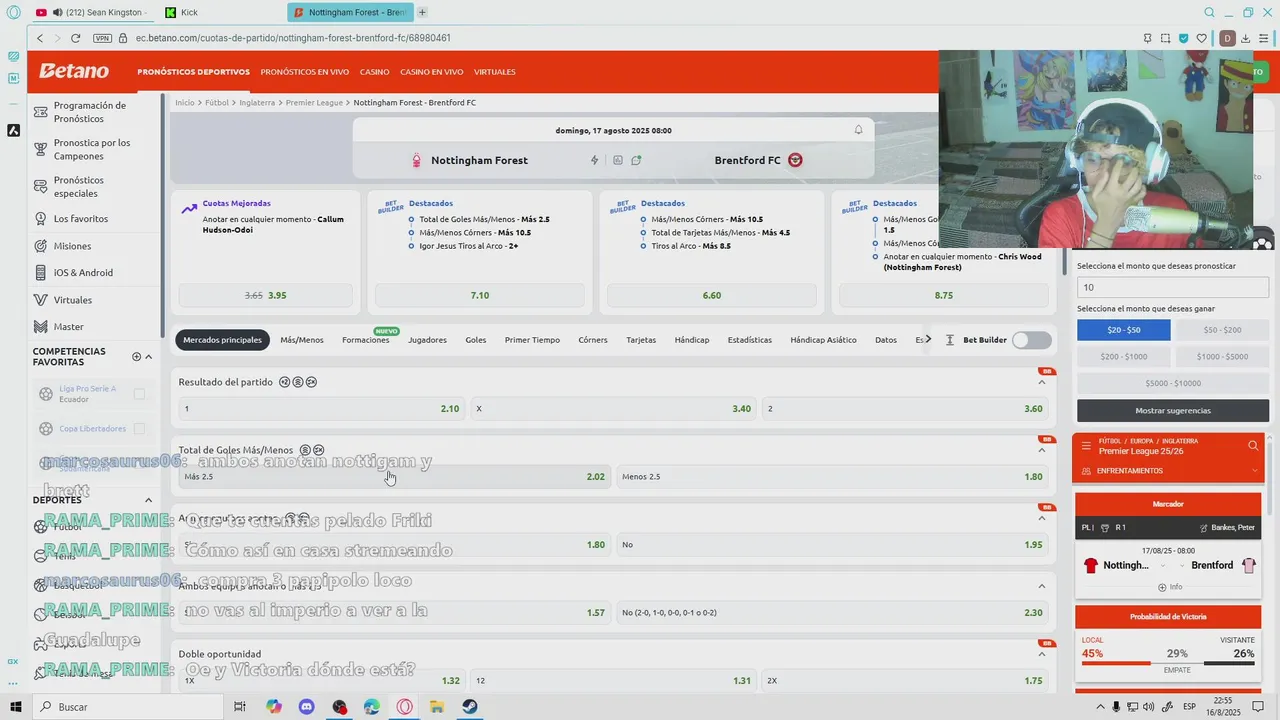Click the Los favoritos medal icon
The width and height of the screenshot is (1280, 720).
(x=41, y=219)
